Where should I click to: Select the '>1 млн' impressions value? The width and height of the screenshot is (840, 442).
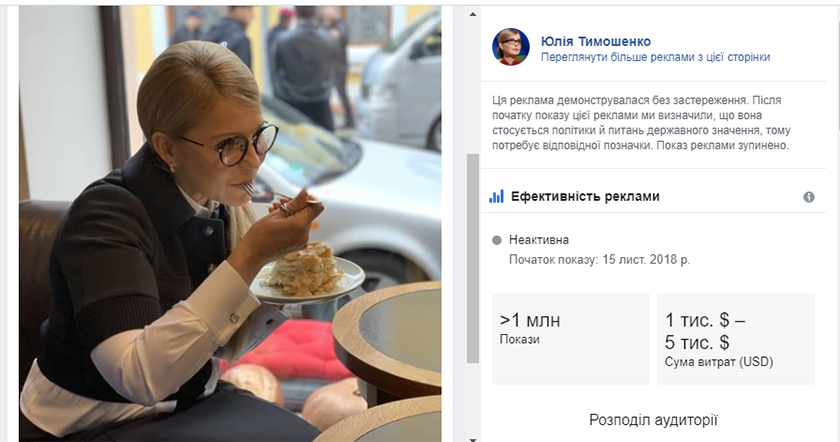pos(530,320)
